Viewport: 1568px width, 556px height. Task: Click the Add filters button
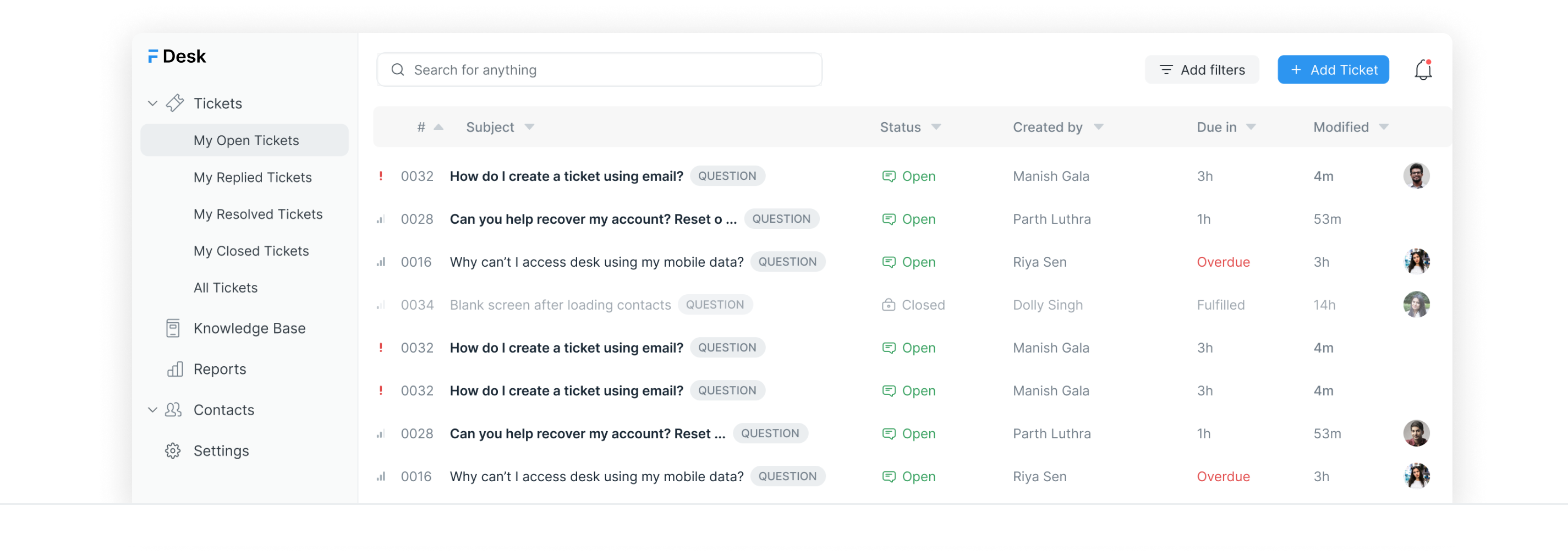point(1202,70)
